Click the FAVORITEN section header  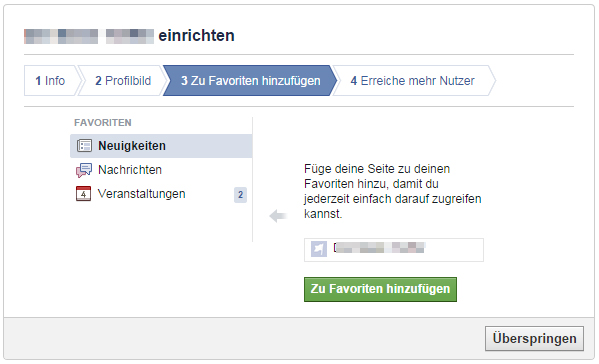[103, 123]
